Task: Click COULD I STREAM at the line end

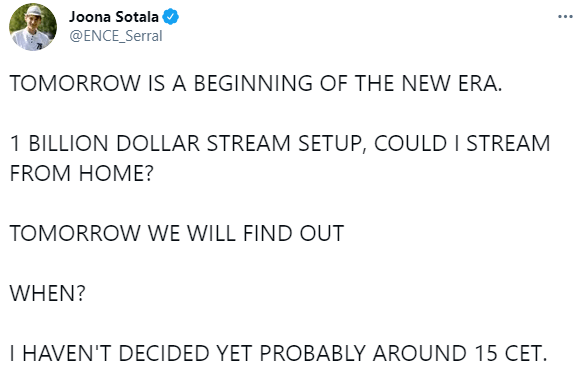Action: tap(462, 143)
